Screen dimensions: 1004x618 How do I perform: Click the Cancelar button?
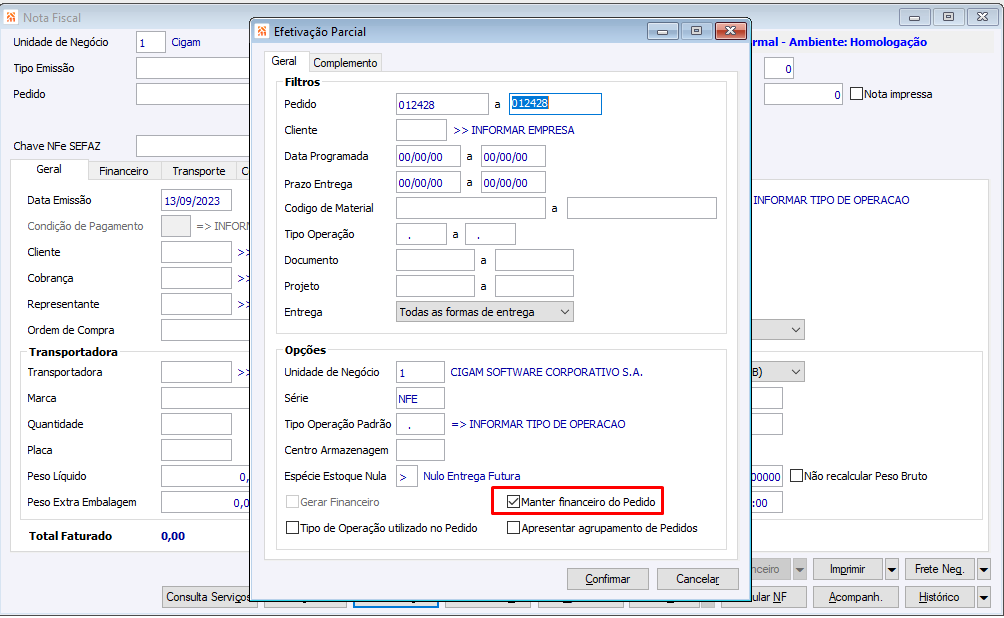(697, 579)
